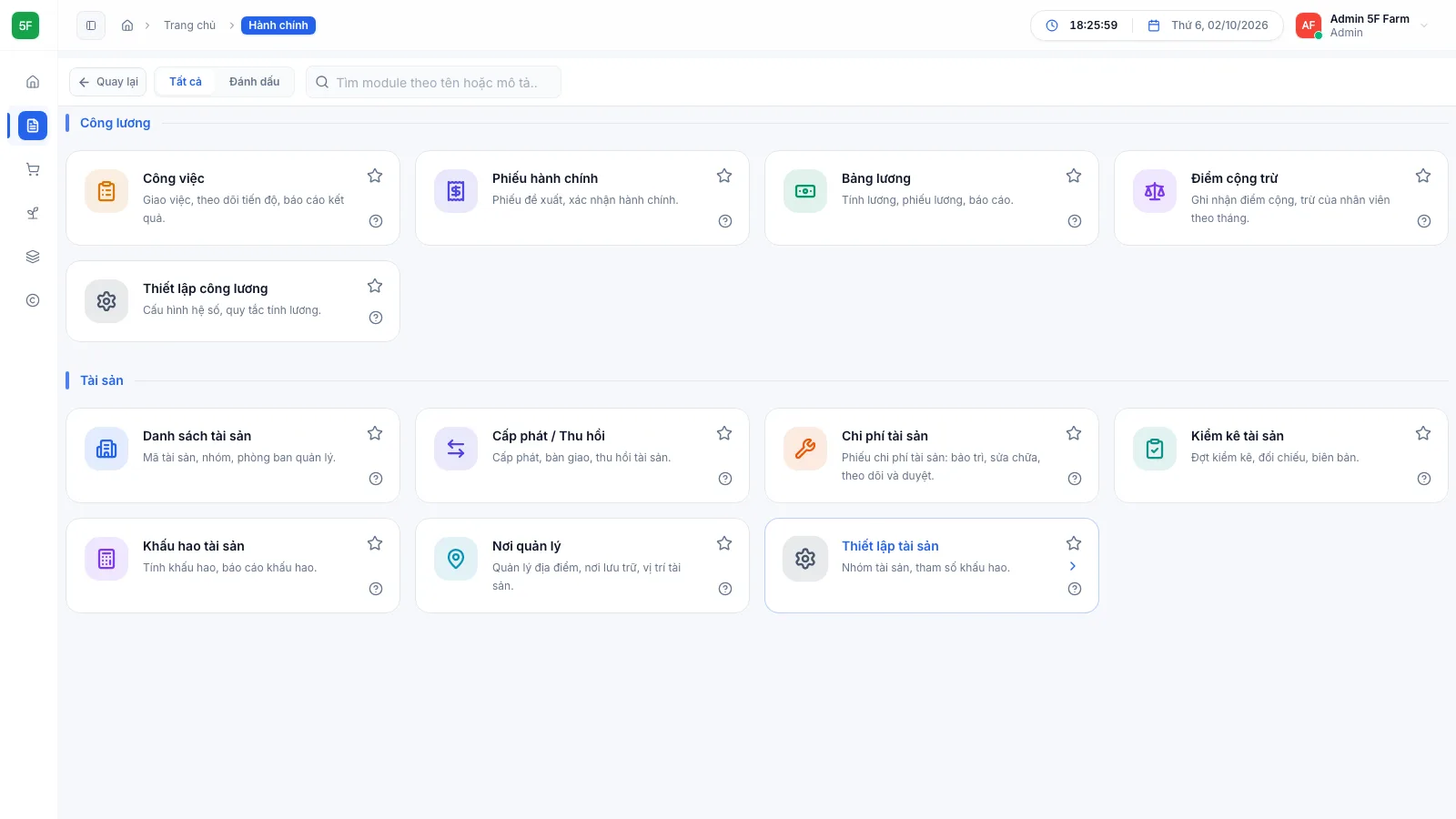The image size is (1456, 819).
Task: Open the stacked layers sidebar icon
Action: click(33, 257)
